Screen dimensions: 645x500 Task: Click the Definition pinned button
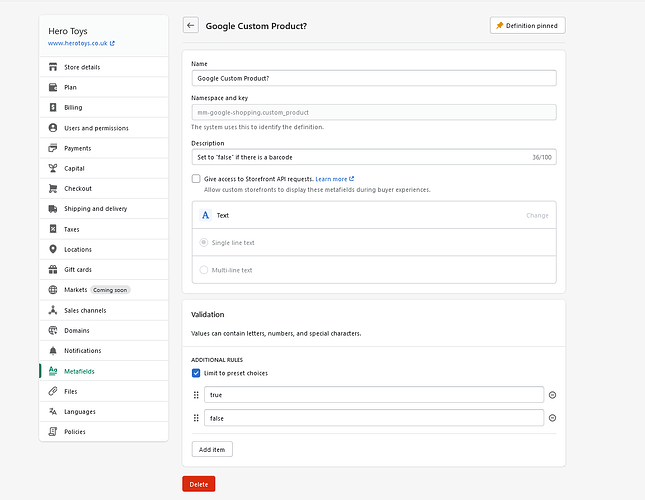pyautogui.click(x=527, y=26)
